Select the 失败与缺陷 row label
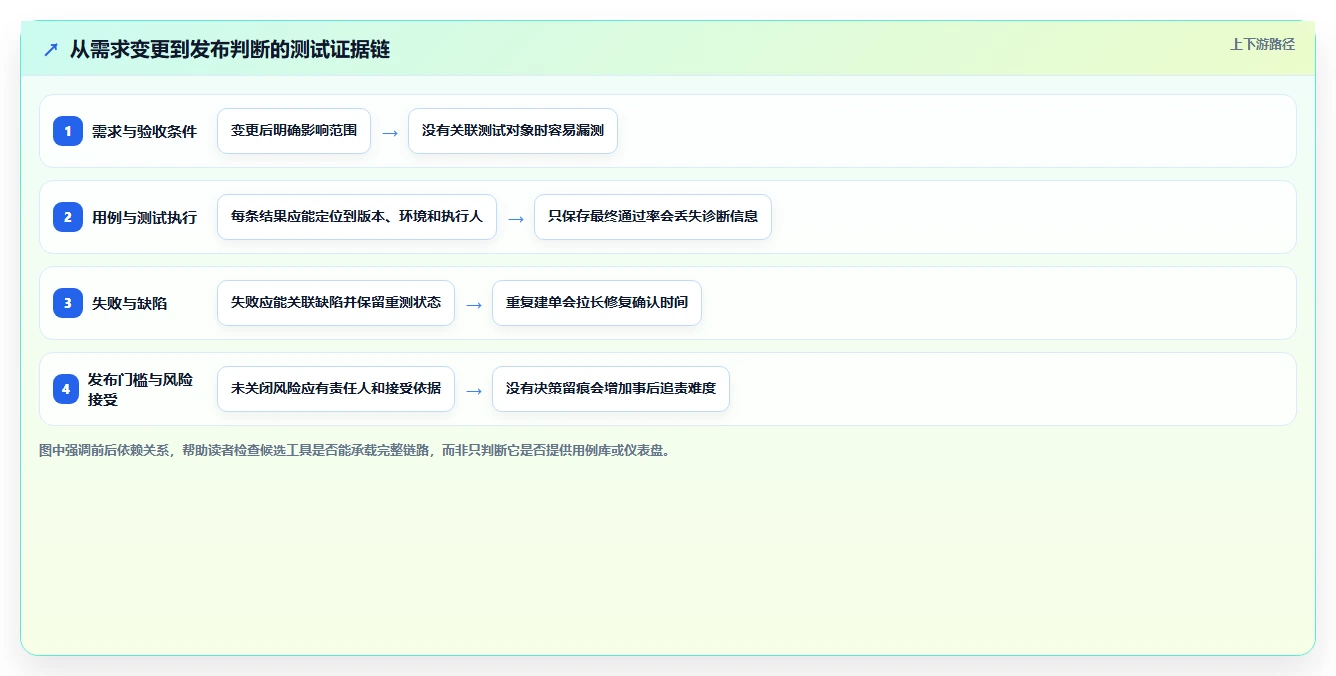 130,303
